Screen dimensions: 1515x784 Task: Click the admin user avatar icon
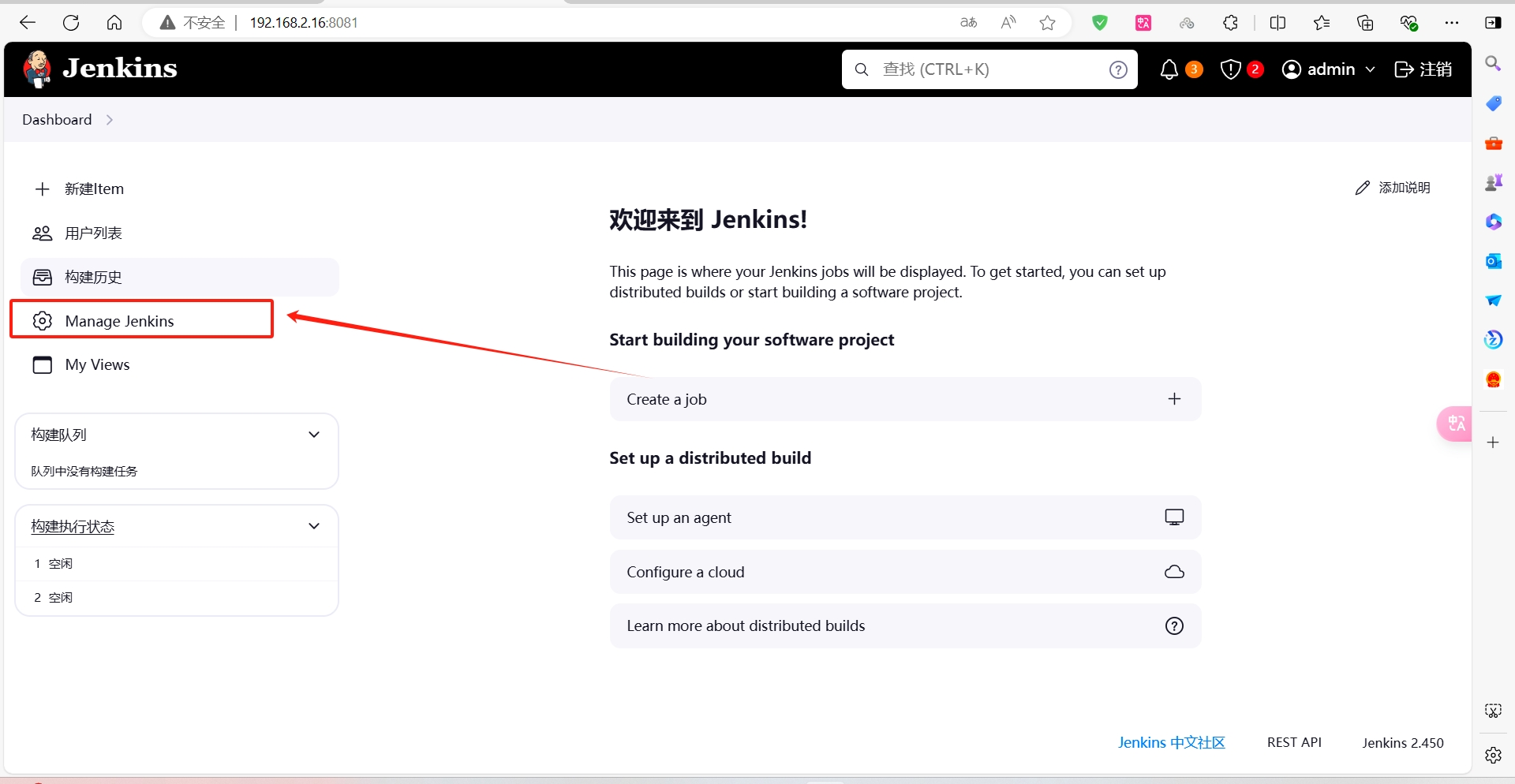point(1292,69)
